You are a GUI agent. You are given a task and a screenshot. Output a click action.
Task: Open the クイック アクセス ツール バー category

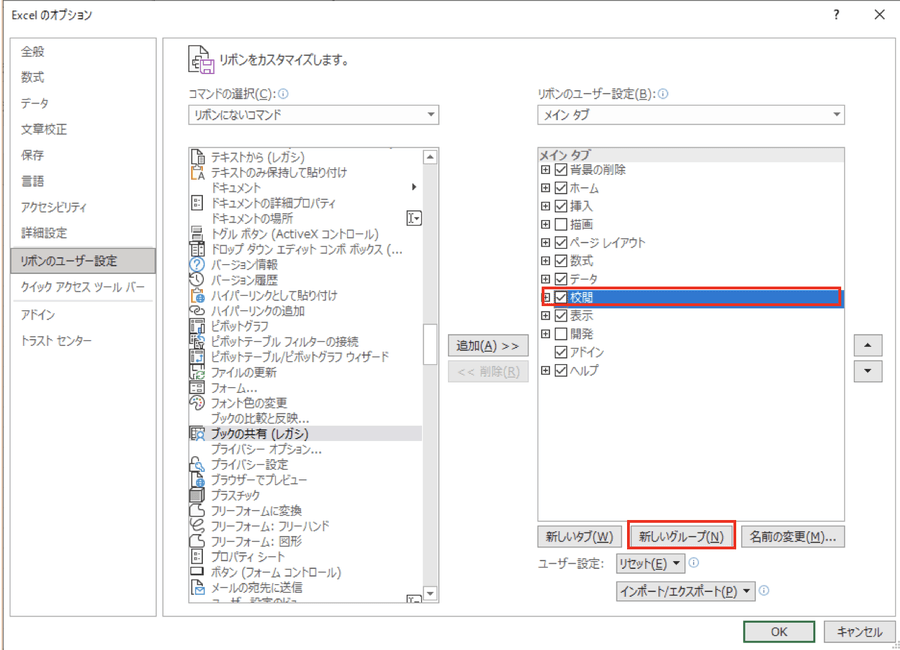coord(83,287)
